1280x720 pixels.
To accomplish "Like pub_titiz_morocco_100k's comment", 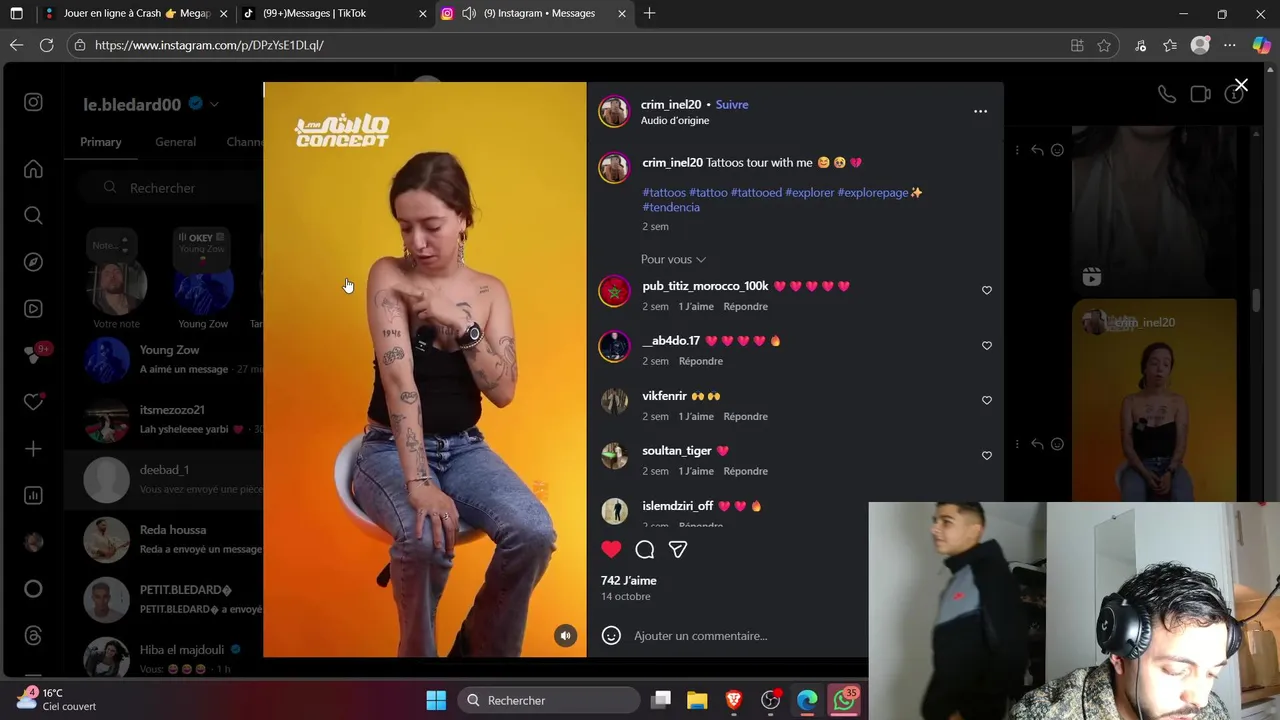I will [x=987, y=290].
